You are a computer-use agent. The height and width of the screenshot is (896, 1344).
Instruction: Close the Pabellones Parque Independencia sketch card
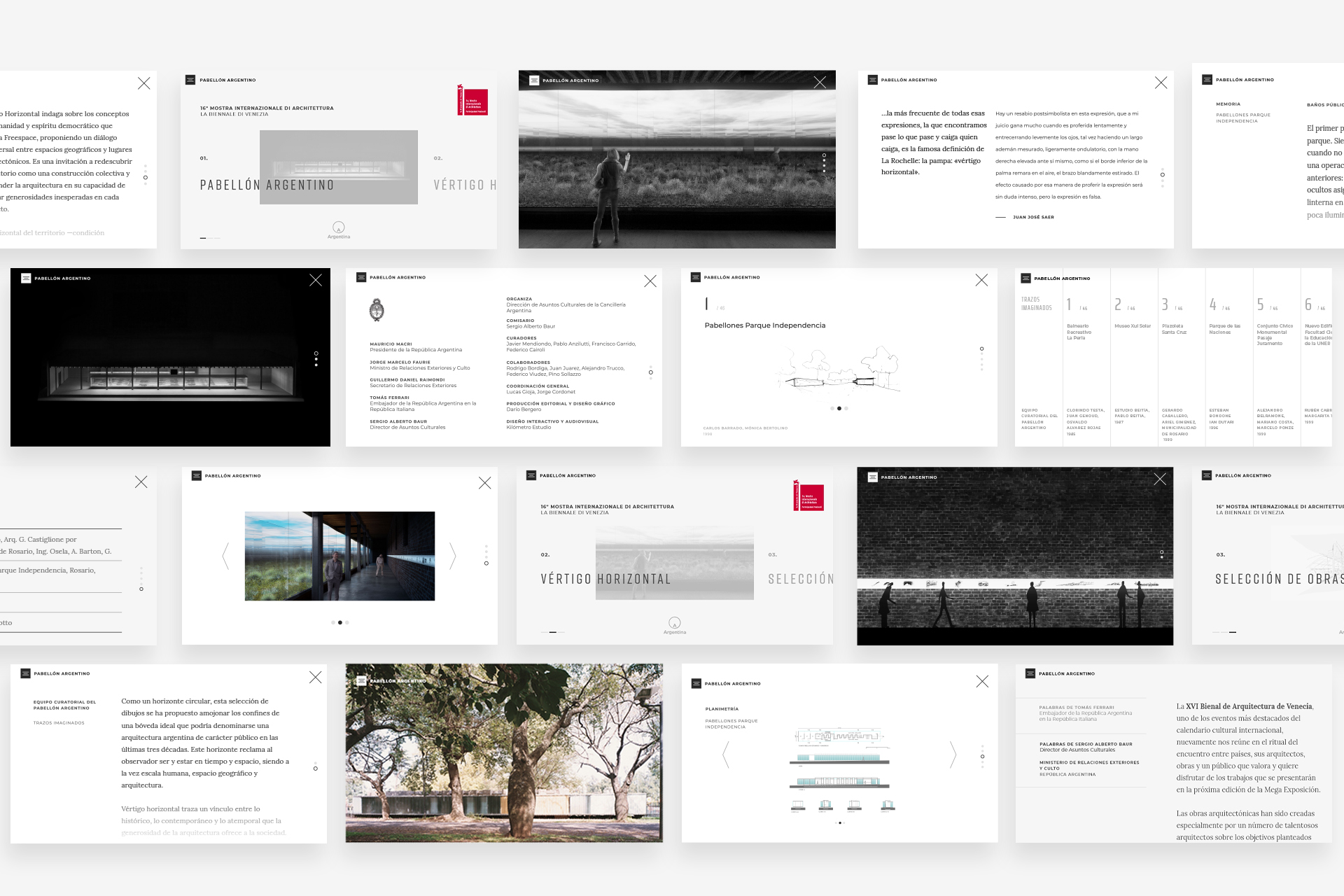(x=981, y=280)
